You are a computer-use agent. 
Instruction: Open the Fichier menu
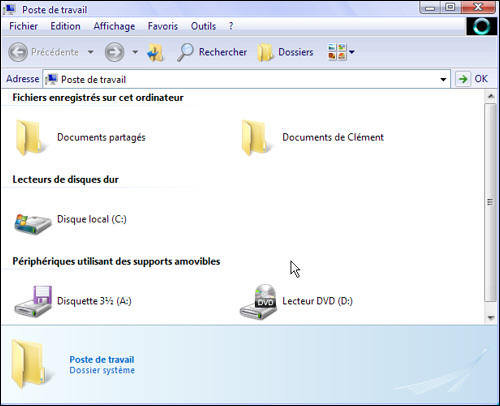tap(23, 26)
